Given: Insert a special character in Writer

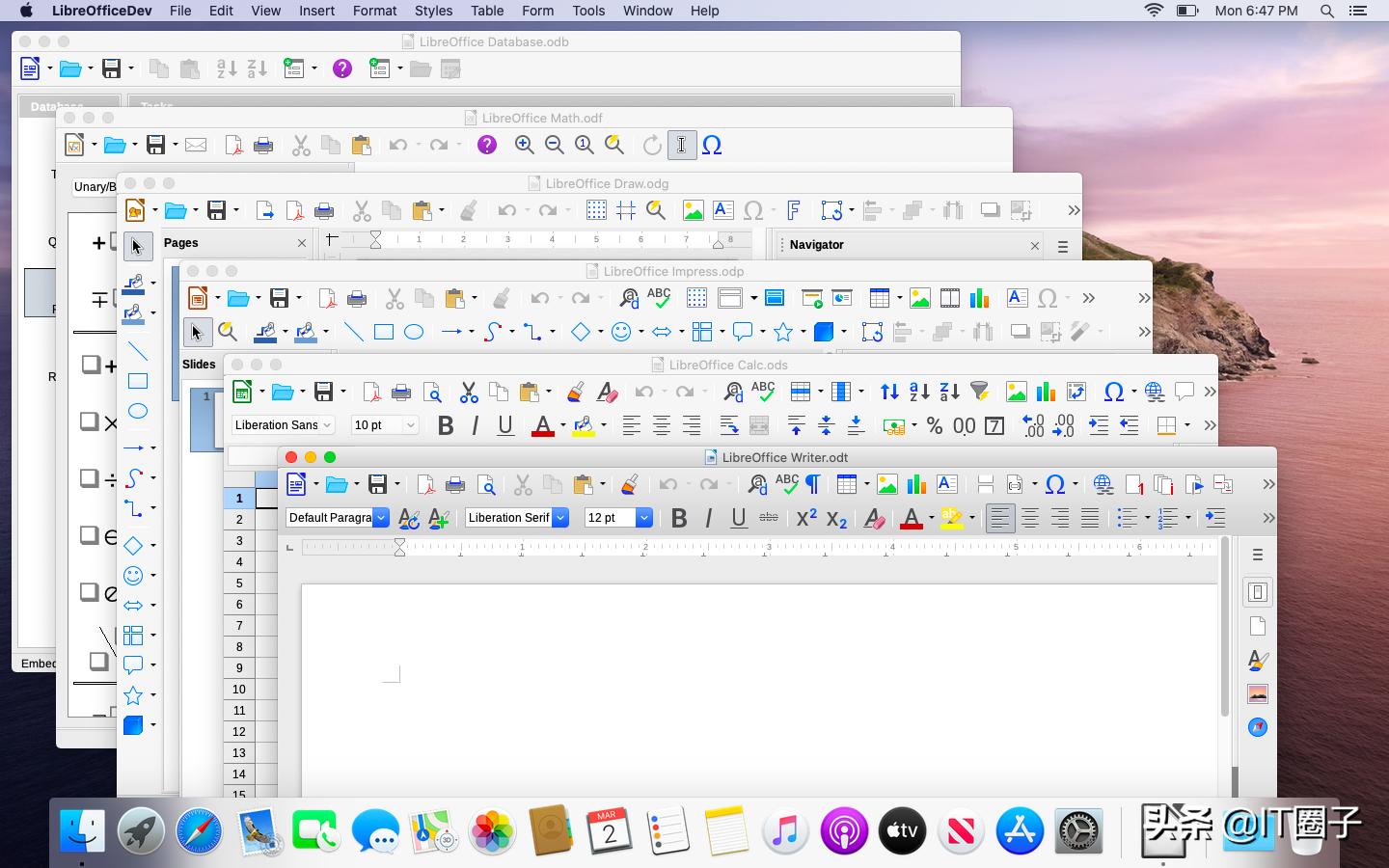Looking at the screenshot, I should (x=1056, y=484).
